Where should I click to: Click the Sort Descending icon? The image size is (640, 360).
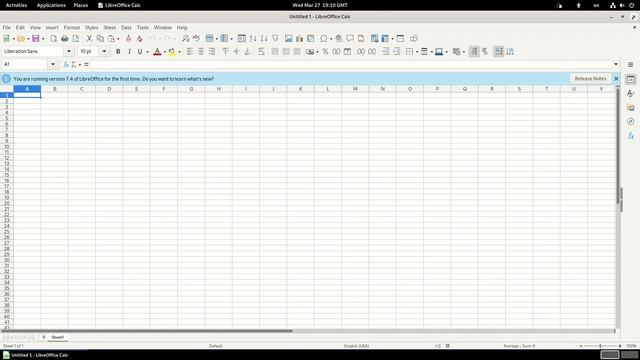point(264,38)
